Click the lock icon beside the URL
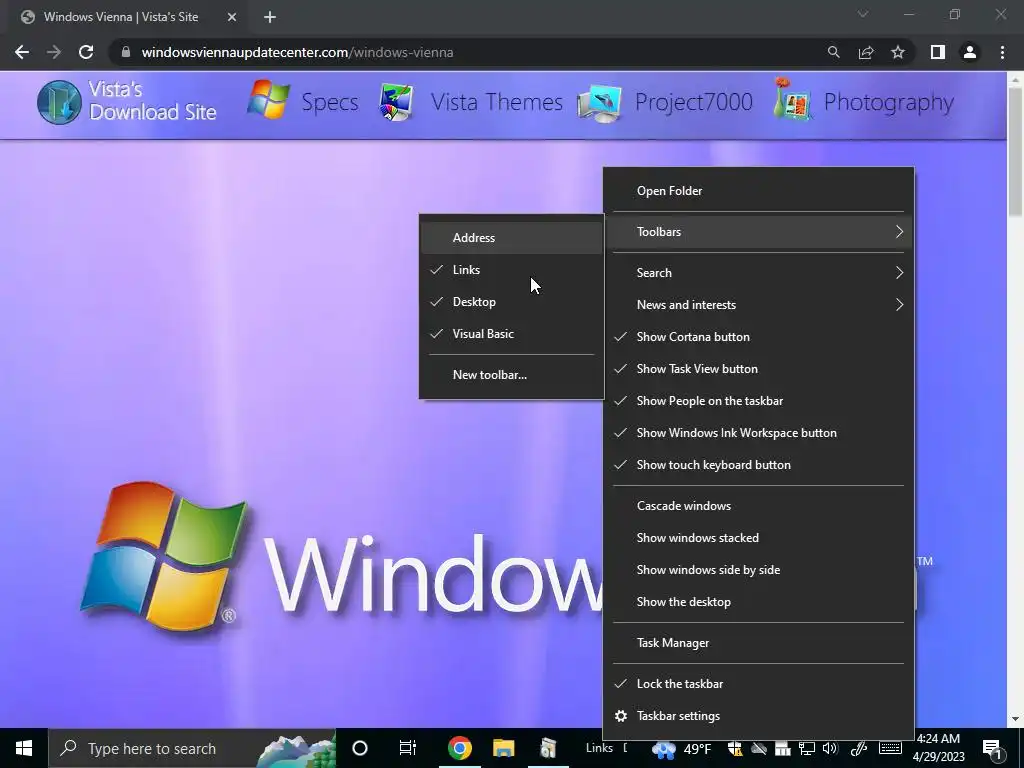 click(x=126, y=52)
